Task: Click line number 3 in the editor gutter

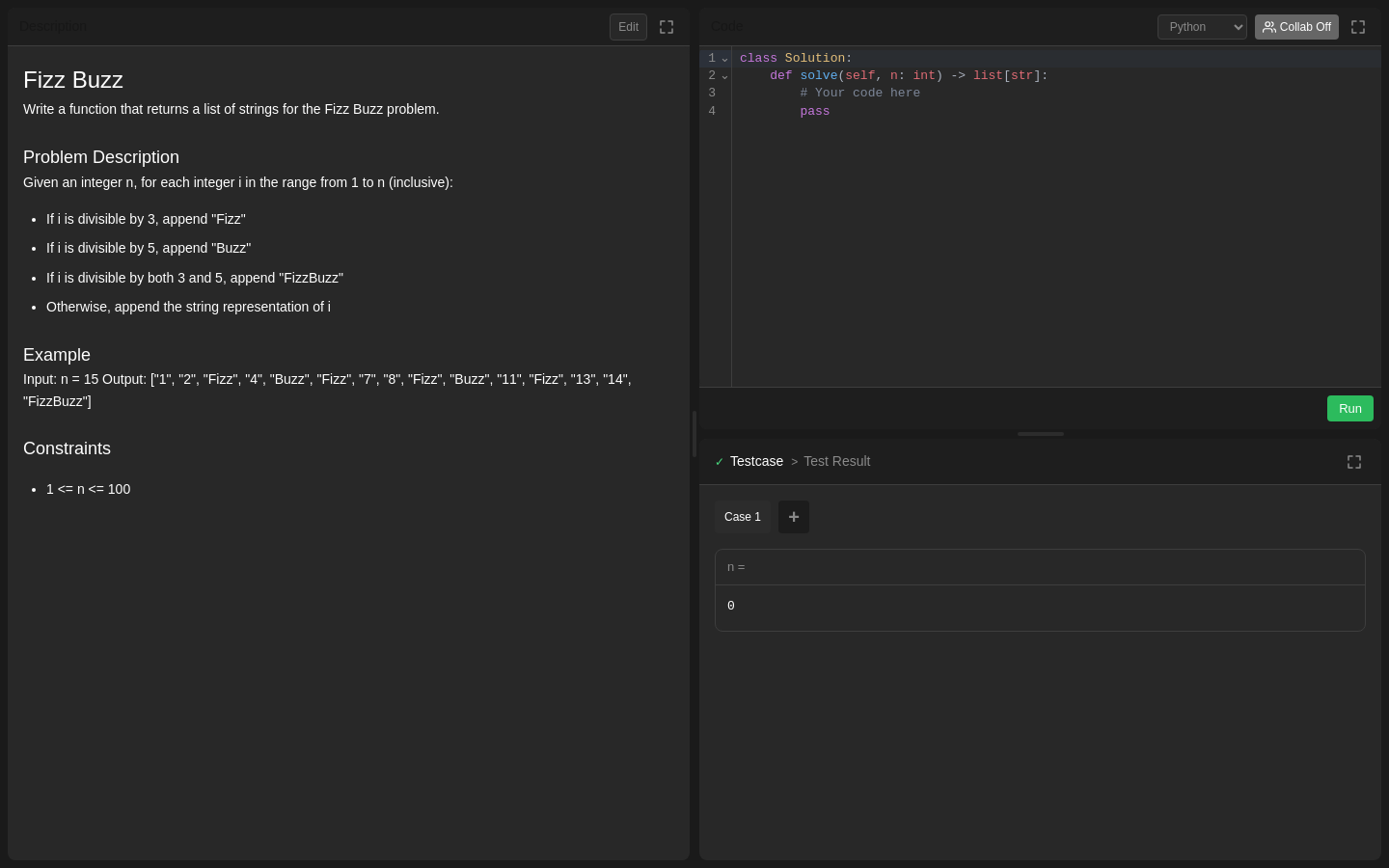Action: (712, 94)
